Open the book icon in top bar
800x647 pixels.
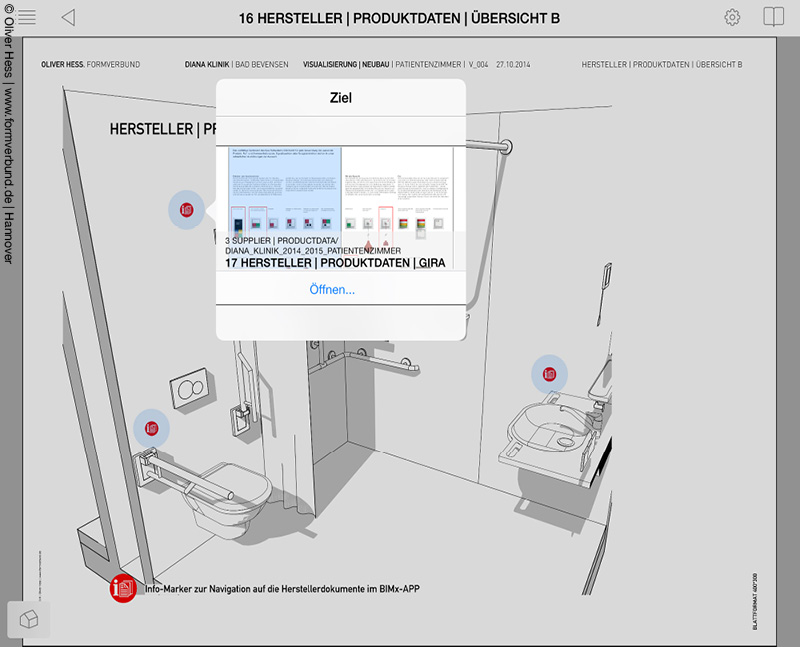(x=773, y=18)
